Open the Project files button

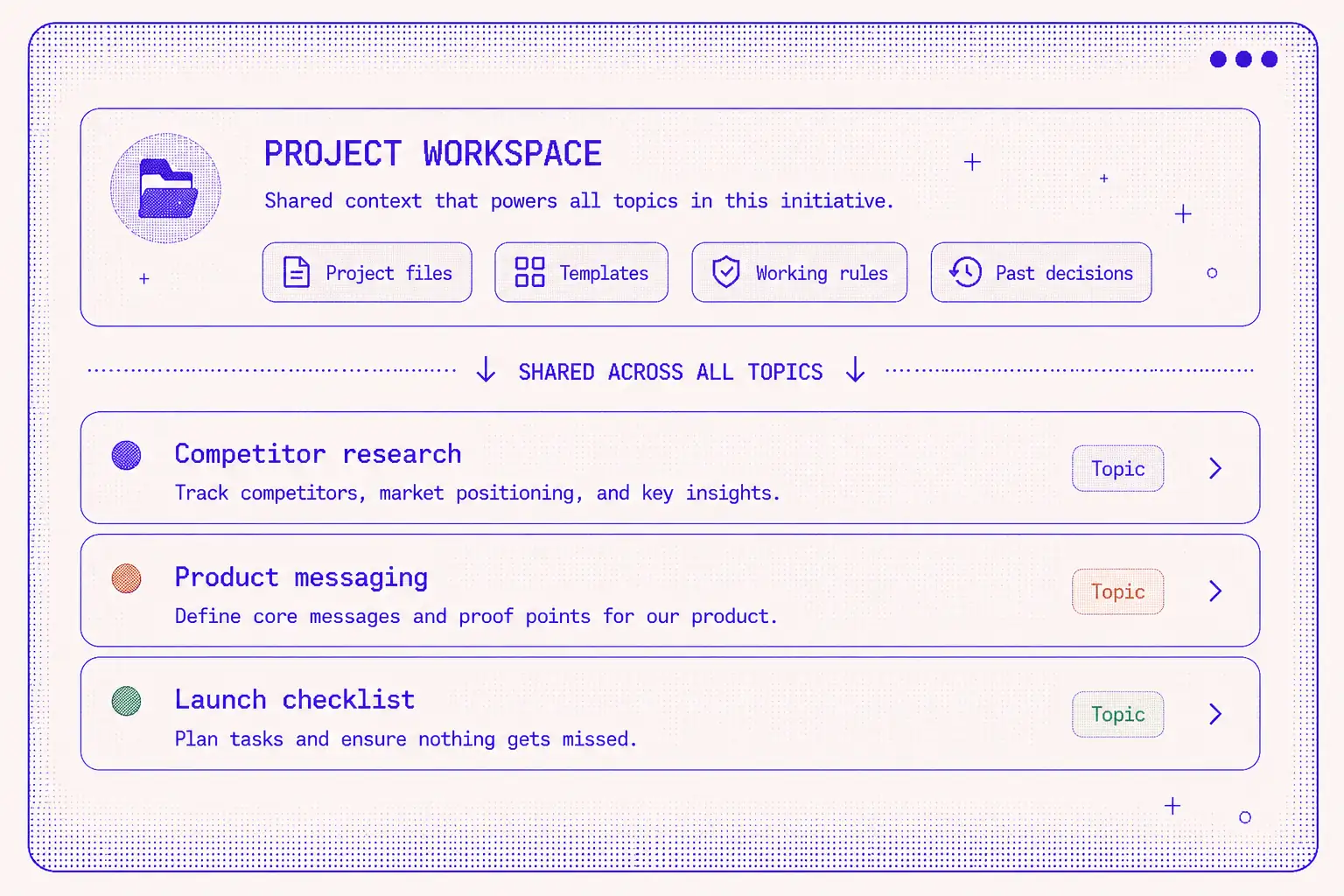pyautogui.click(x=367, y=272)
